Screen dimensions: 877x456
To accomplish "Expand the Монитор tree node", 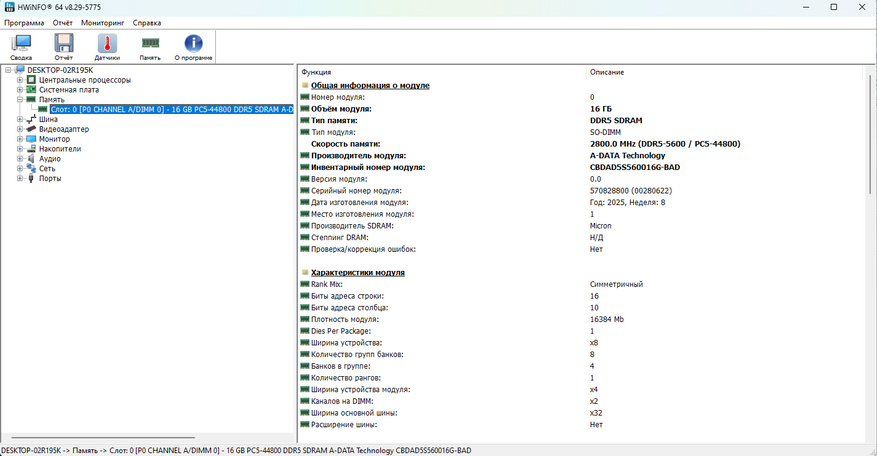I will point(20,139).
